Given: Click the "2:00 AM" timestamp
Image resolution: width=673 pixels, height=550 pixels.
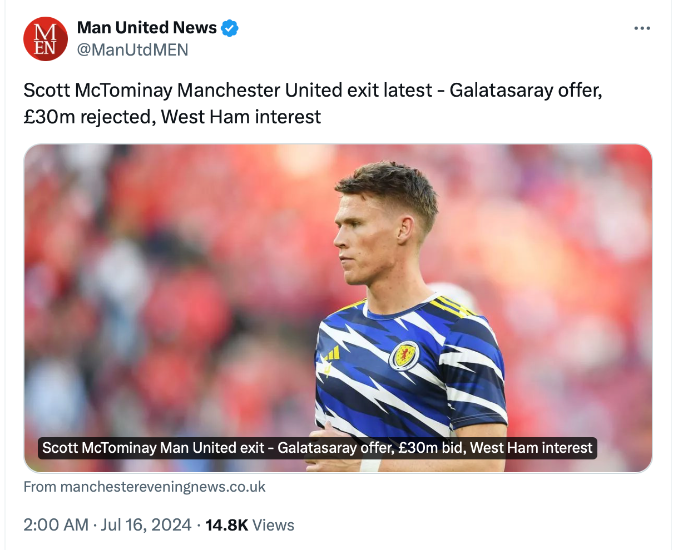Looking at the screenshot, I should 55,524.
